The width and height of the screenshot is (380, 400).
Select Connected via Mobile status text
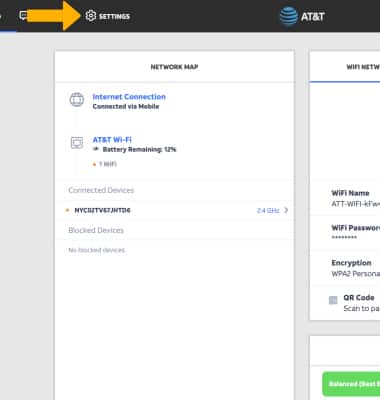click(x=126, y=106)
